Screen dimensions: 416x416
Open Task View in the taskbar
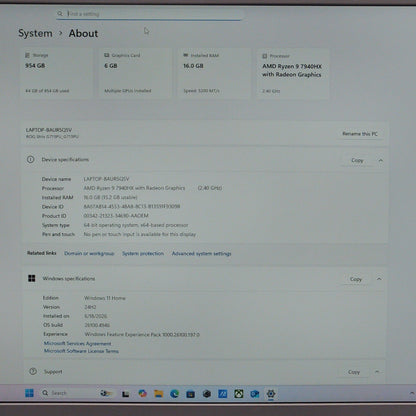(x=125, y=394)
